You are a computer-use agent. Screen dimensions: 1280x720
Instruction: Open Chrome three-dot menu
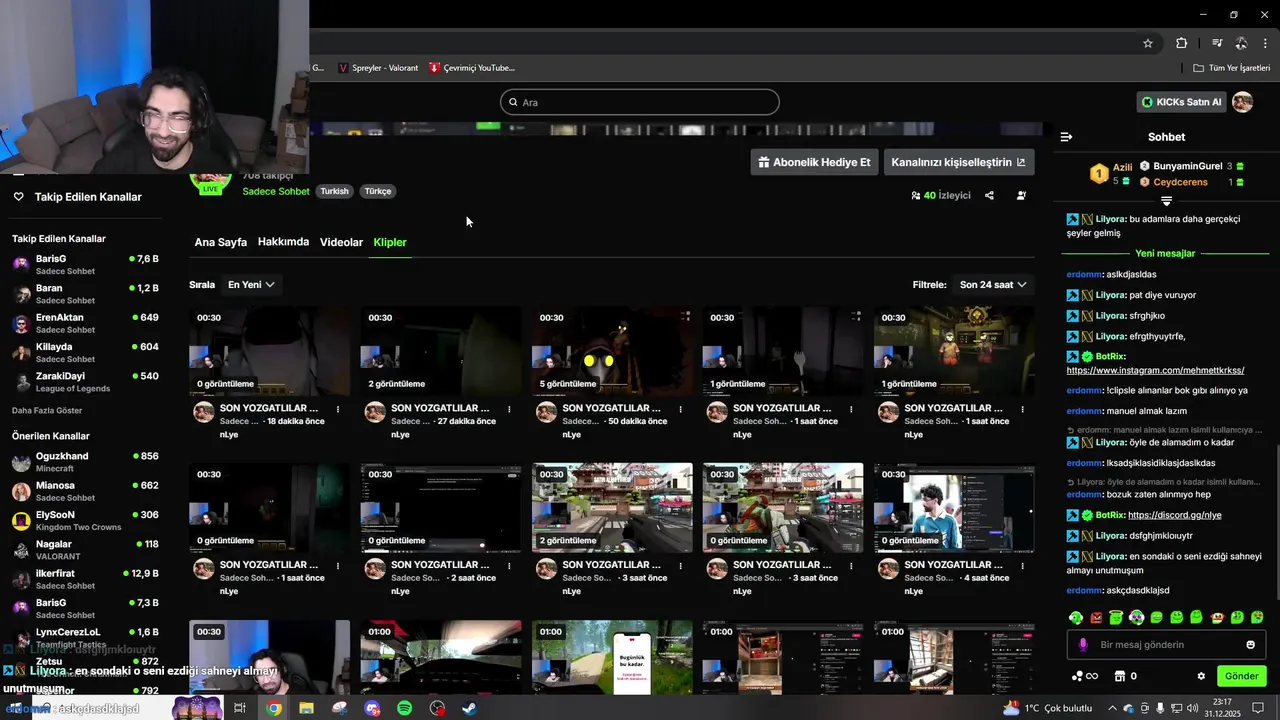1266,43
